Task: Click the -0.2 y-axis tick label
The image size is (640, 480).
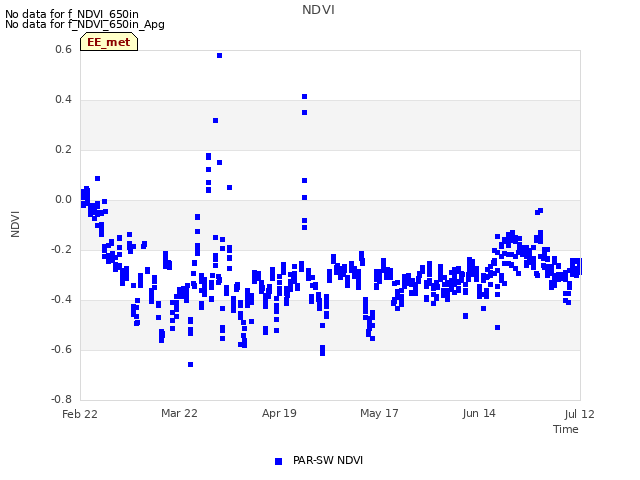Action: click(61, 249)
